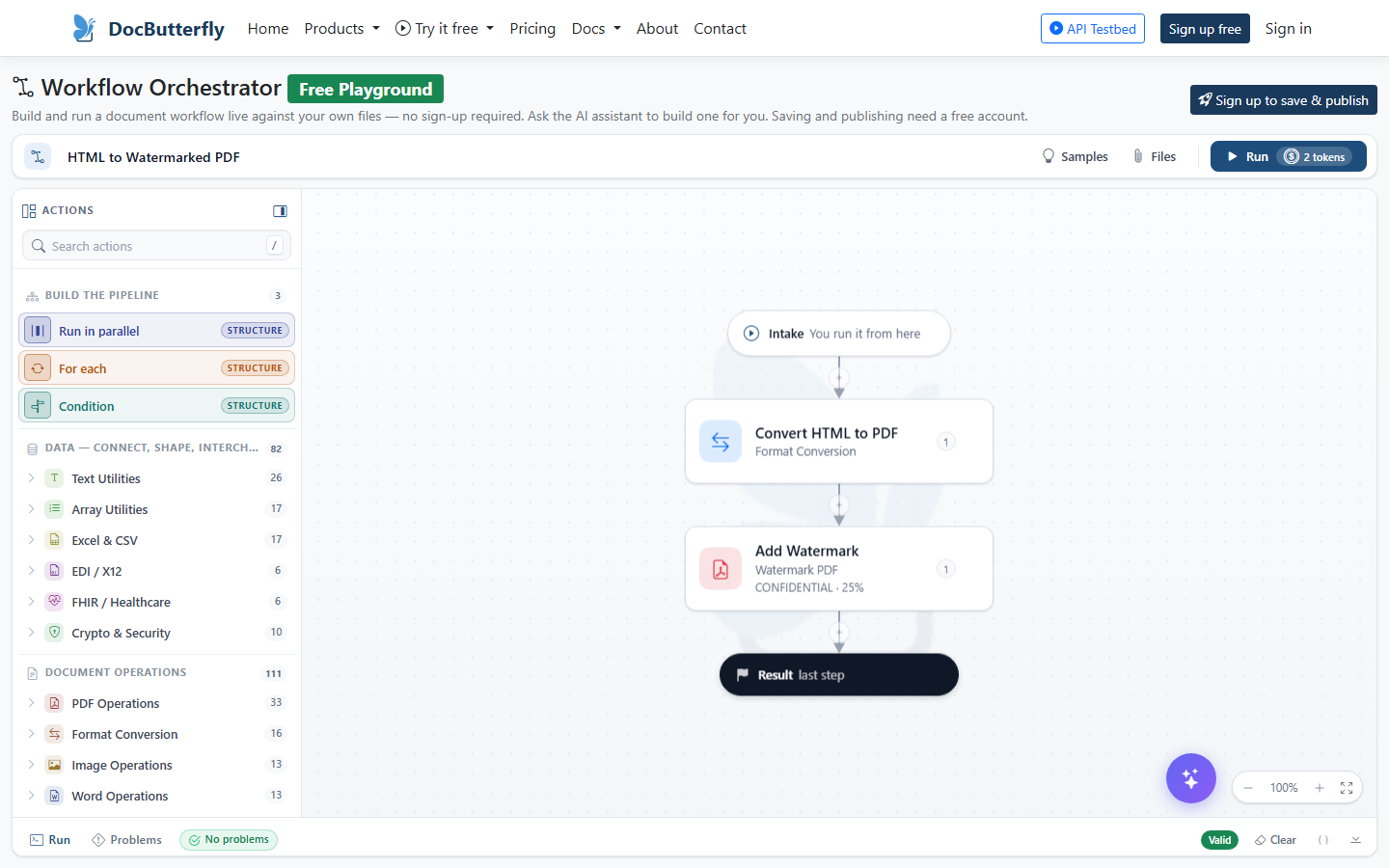1389x868 pixels.
Task: Click the Convert HTML to PDF node icon
Action: coord(721,442)
